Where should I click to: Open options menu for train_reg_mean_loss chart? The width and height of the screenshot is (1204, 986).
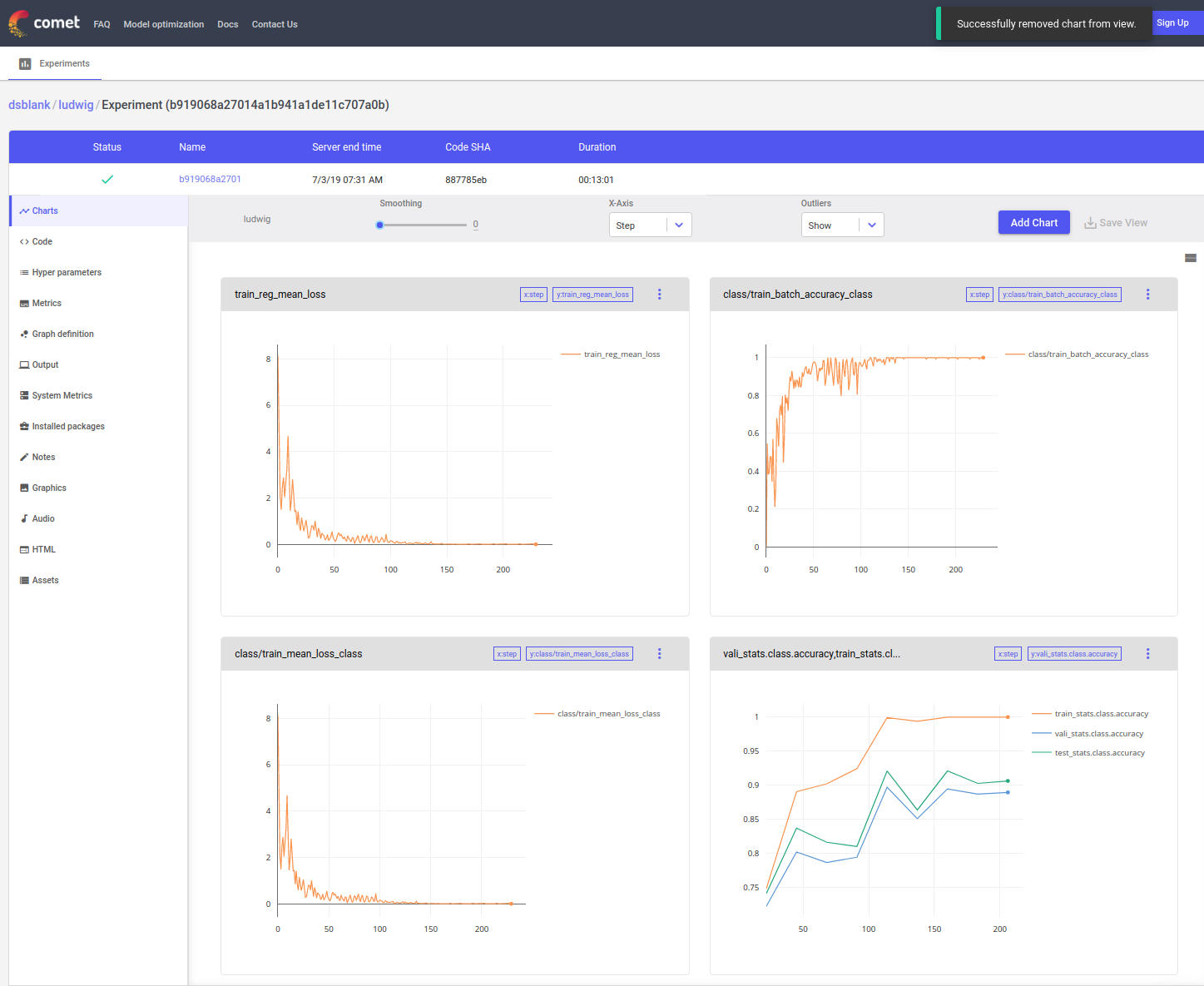[660, 295]
